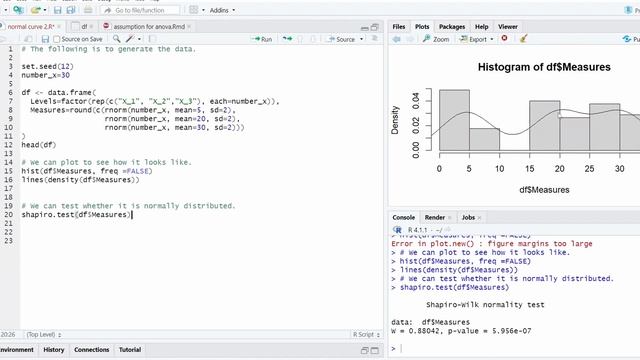Click the open file folder icon
The image size is (640, 360).
[x=36, y=10]
